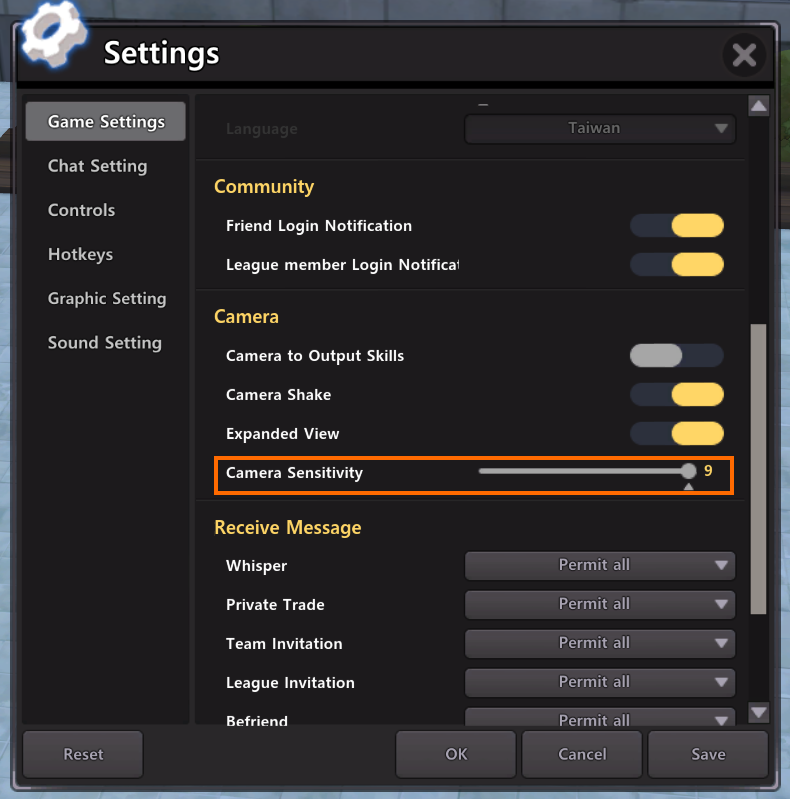Expand the Team Invitation dropdown
The height and width of the screenshot is (799, 790).
pyautogui.click(x=600, y=644)
